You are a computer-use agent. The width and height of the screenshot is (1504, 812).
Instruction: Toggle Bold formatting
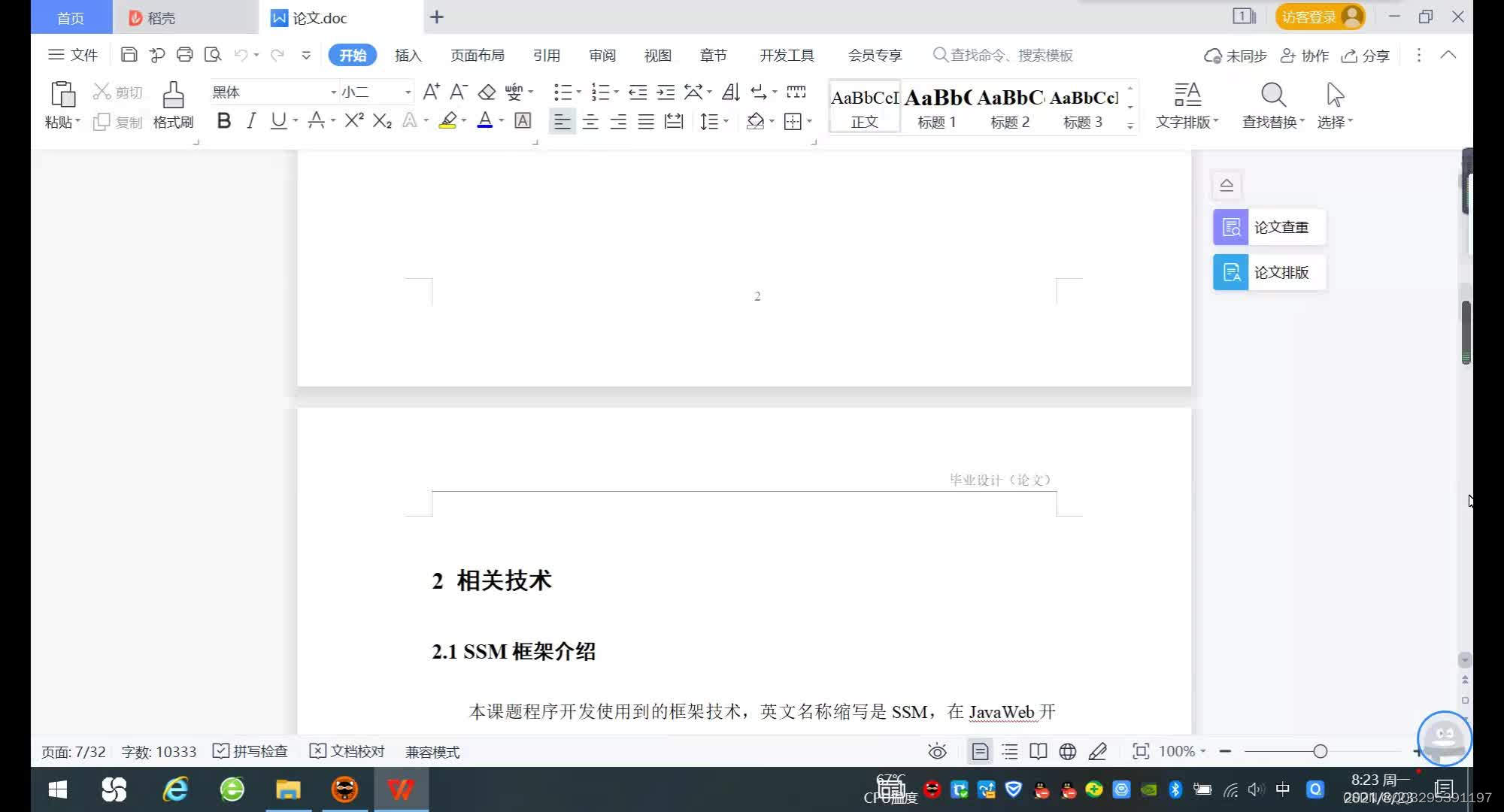click(x=223, y=121)
